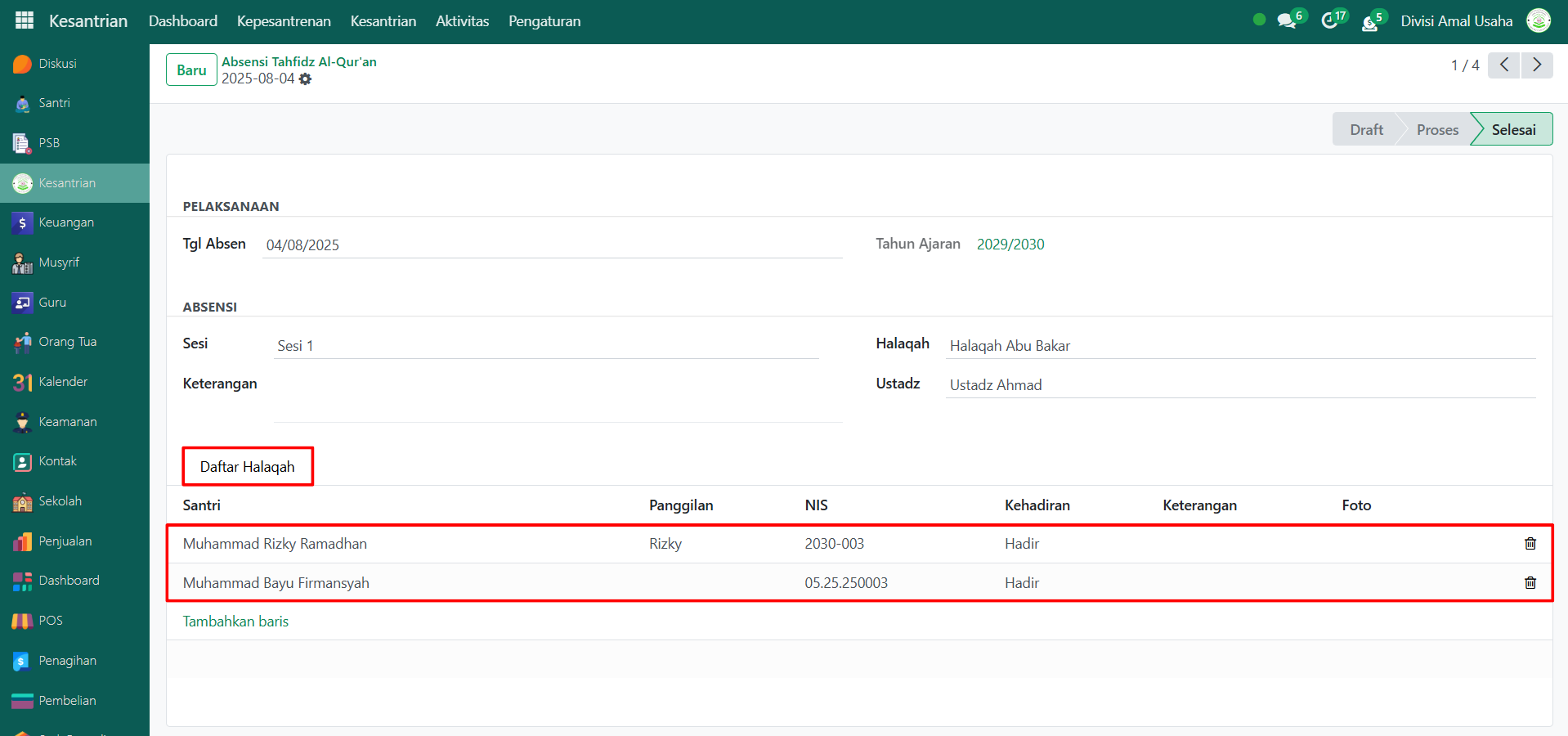Go to the previous record arrow

coord(1504,65)
